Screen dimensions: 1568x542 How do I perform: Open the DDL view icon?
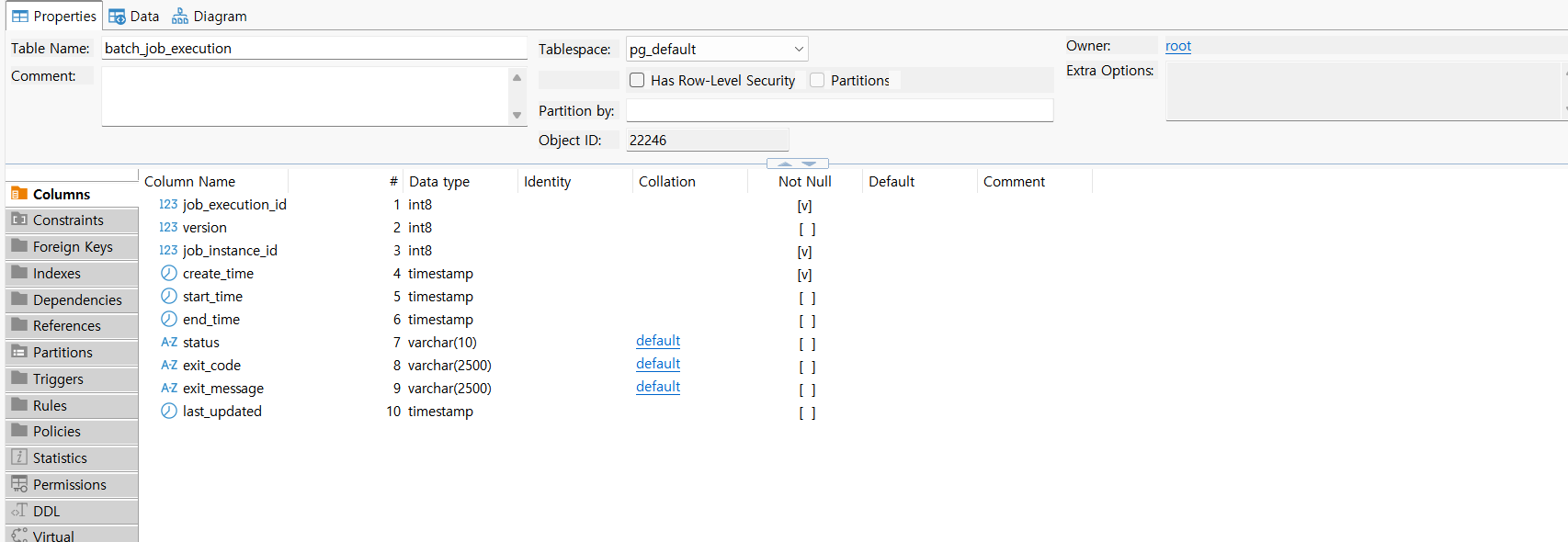[19, 511]
